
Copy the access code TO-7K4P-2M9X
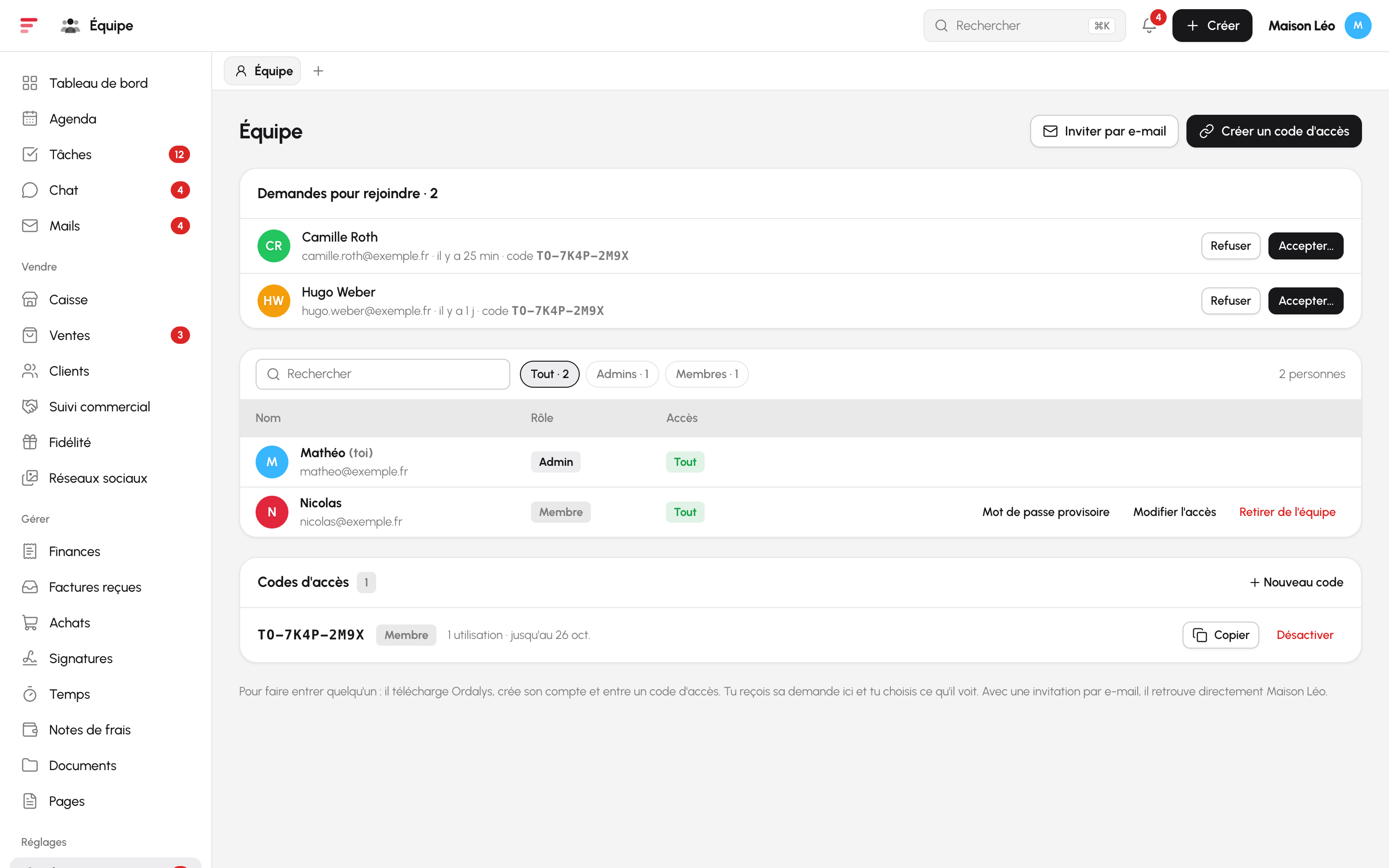point(1221,635)
